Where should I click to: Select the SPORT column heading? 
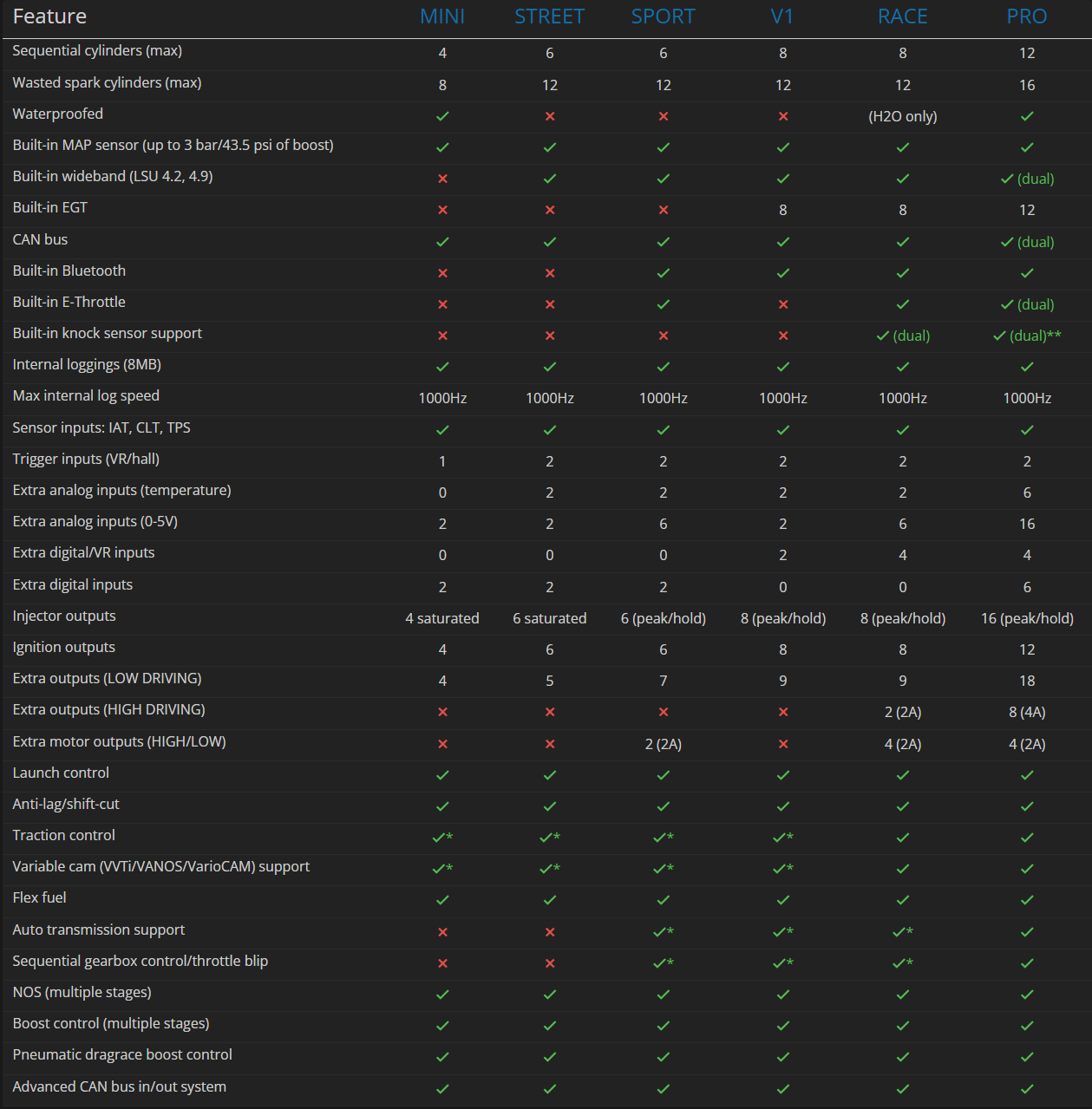[x=663, y=16]
